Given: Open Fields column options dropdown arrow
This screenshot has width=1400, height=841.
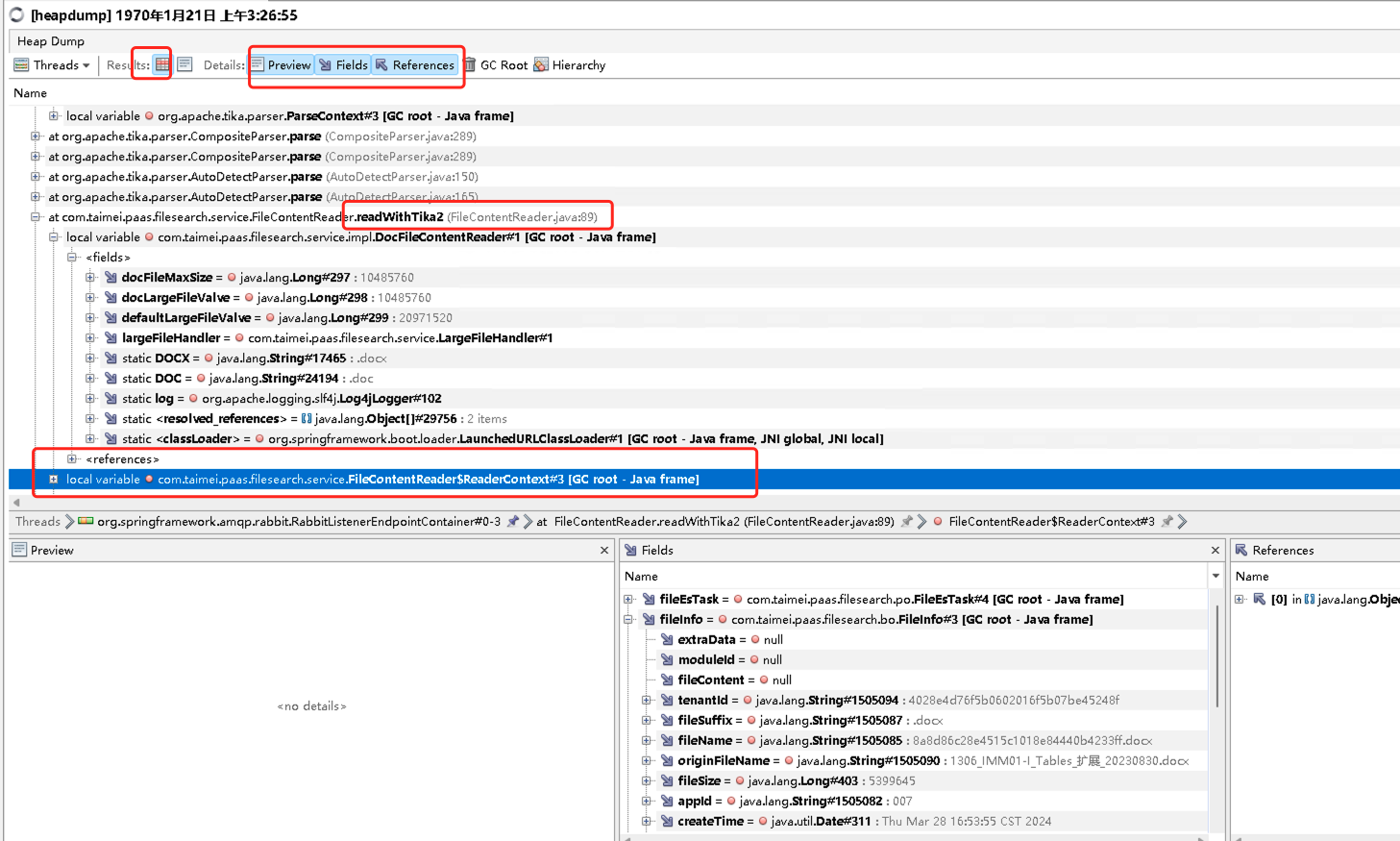Looking at the screenshot, I should (1216, 577).
